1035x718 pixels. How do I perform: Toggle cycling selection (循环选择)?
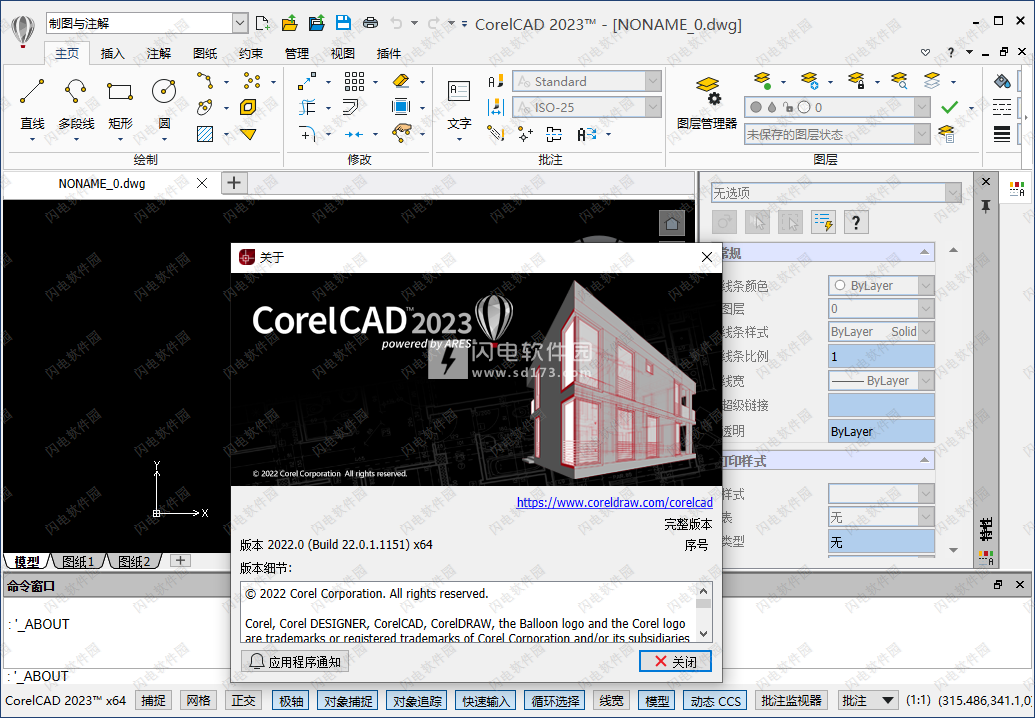point(555,701)
